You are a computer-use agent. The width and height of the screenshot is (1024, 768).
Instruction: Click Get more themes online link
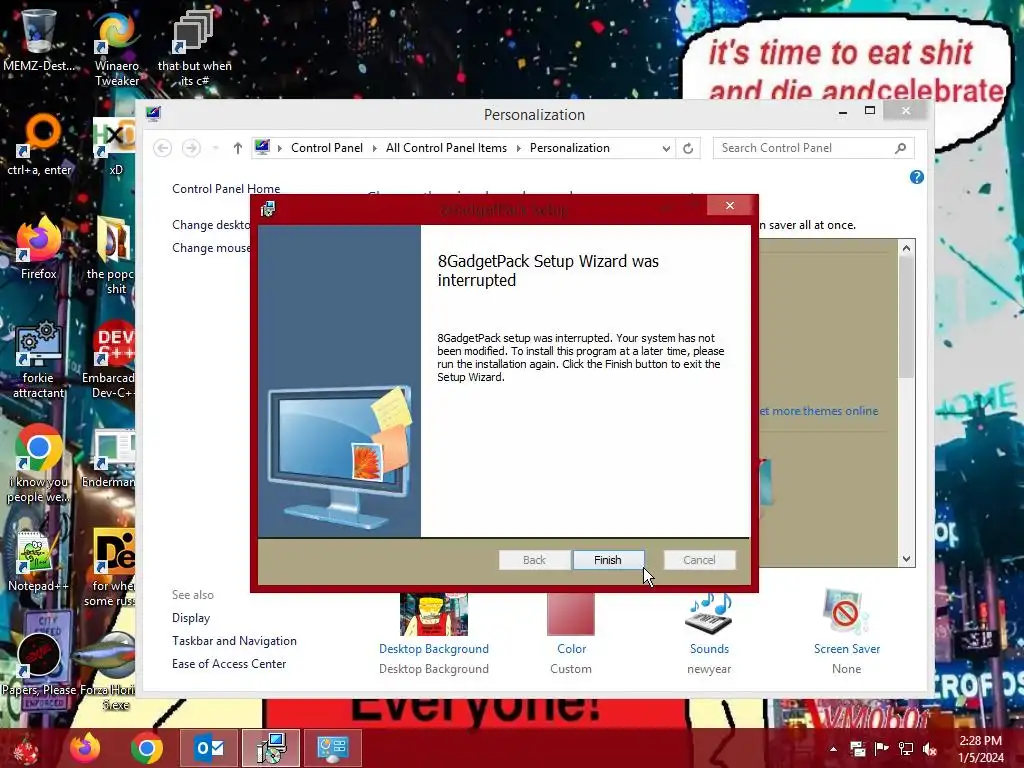(x=818, y=411)
